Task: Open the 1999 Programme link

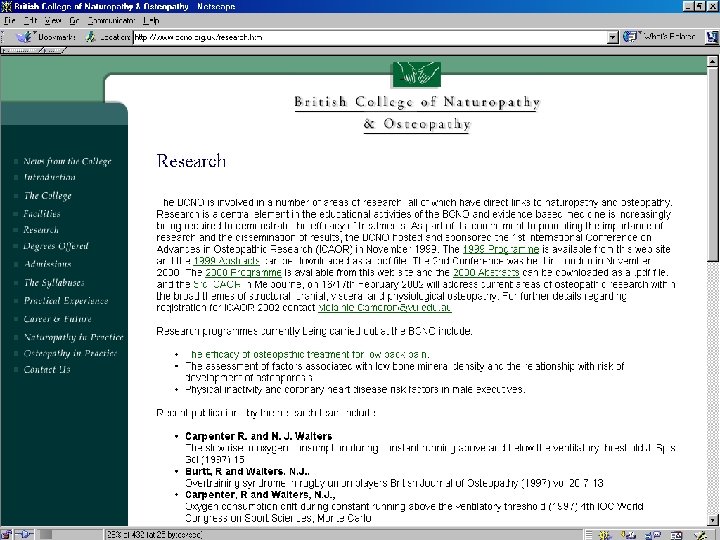Action: [501, 249]
